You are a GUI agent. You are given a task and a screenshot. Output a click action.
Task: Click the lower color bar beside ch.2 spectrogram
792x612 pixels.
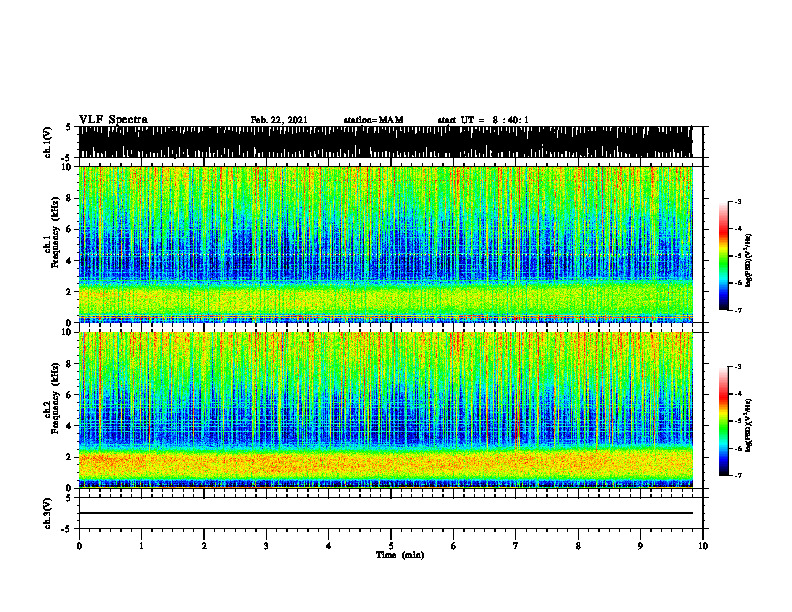[x=723, y=421]
